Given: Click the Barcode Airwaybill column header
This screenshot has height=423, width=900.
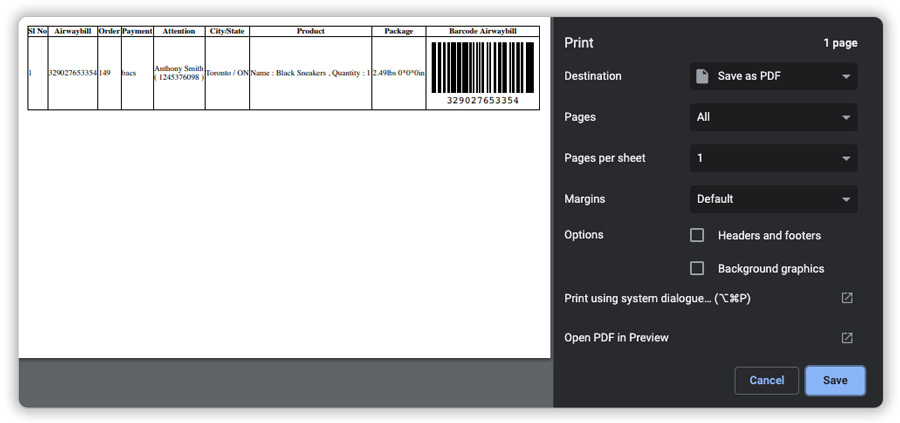Looking at the screenshot, I should 483,31.
